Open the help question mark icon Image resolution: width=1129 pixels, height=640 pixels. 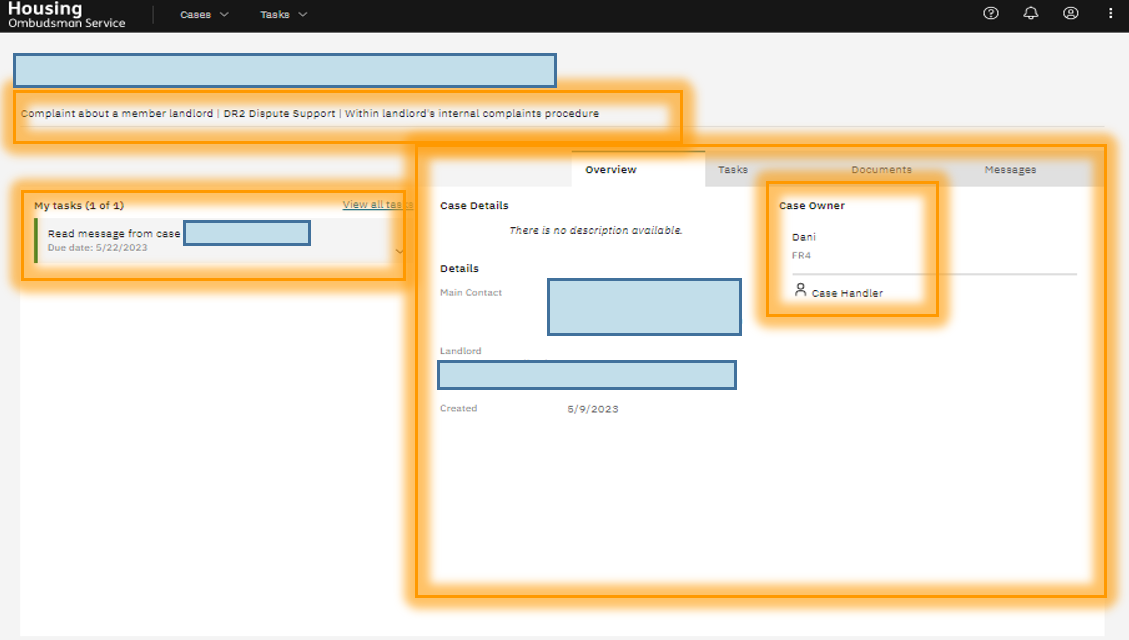[991, 14]
